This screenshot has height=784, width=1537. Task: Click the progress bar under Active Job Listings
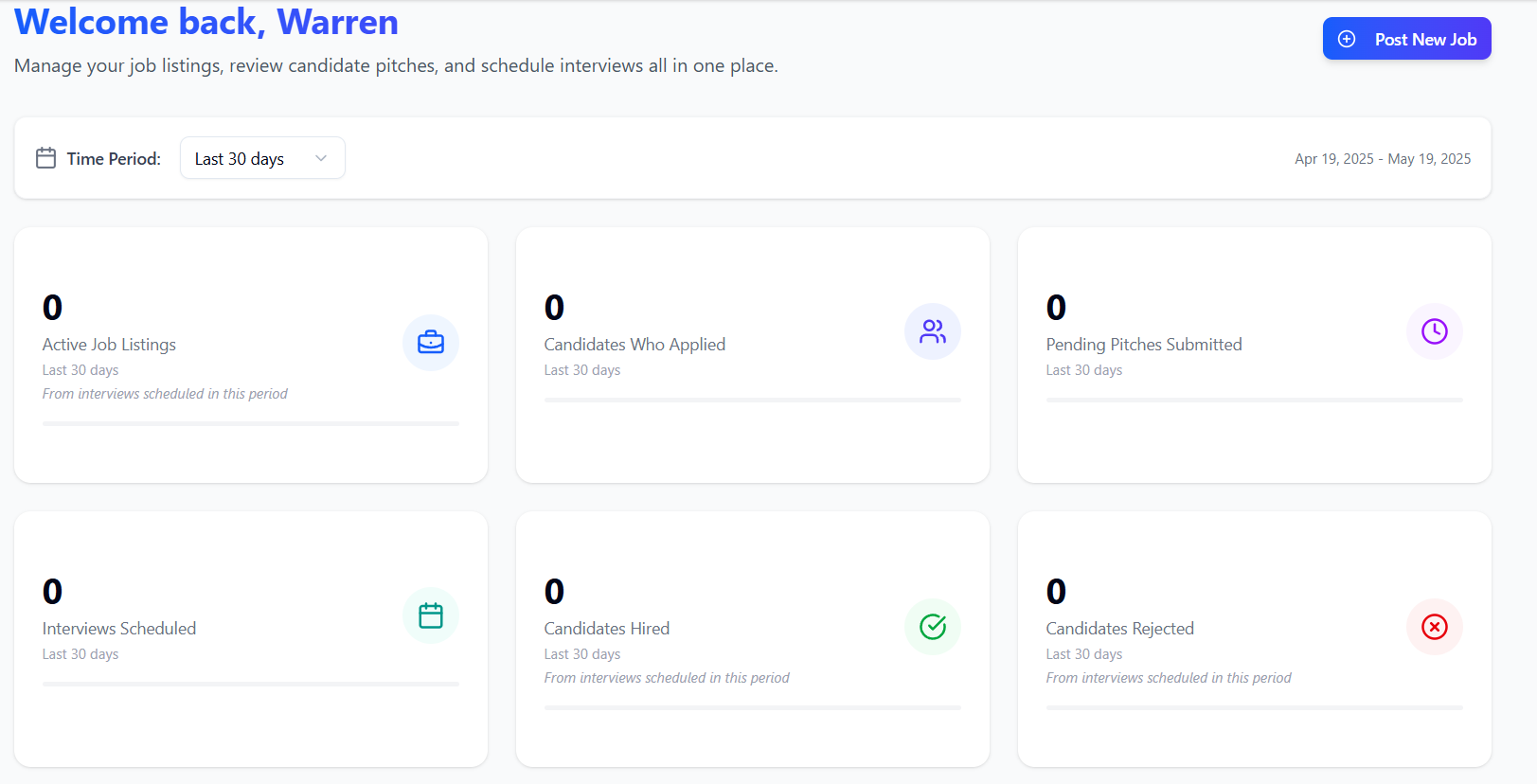click(x=251, y=423)
